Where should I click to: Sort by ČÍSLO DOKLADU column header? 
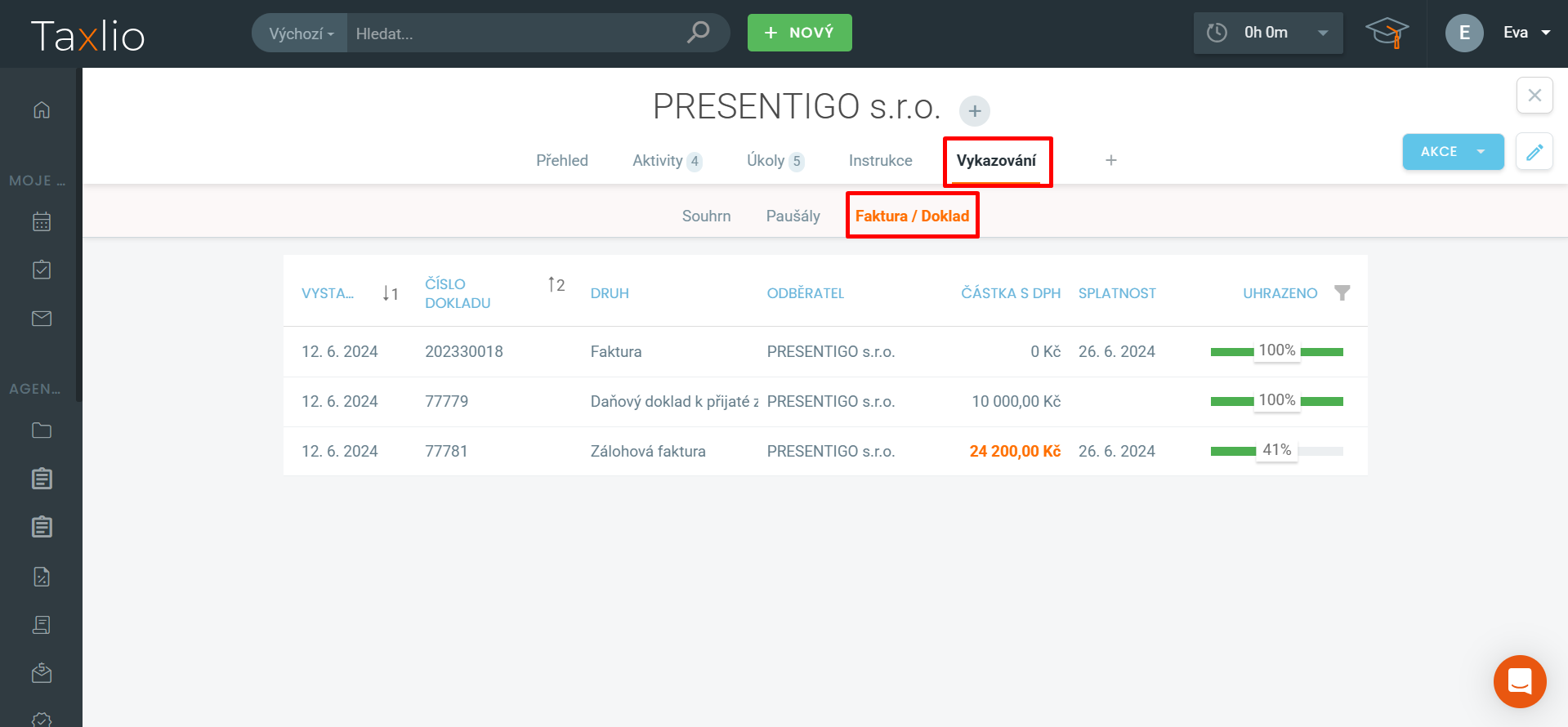pyautogui.click(x=458, y=293)
